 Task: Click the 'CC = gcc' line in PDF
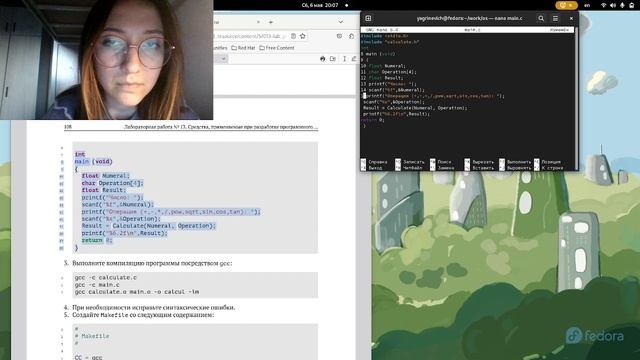tap(89, 357)
